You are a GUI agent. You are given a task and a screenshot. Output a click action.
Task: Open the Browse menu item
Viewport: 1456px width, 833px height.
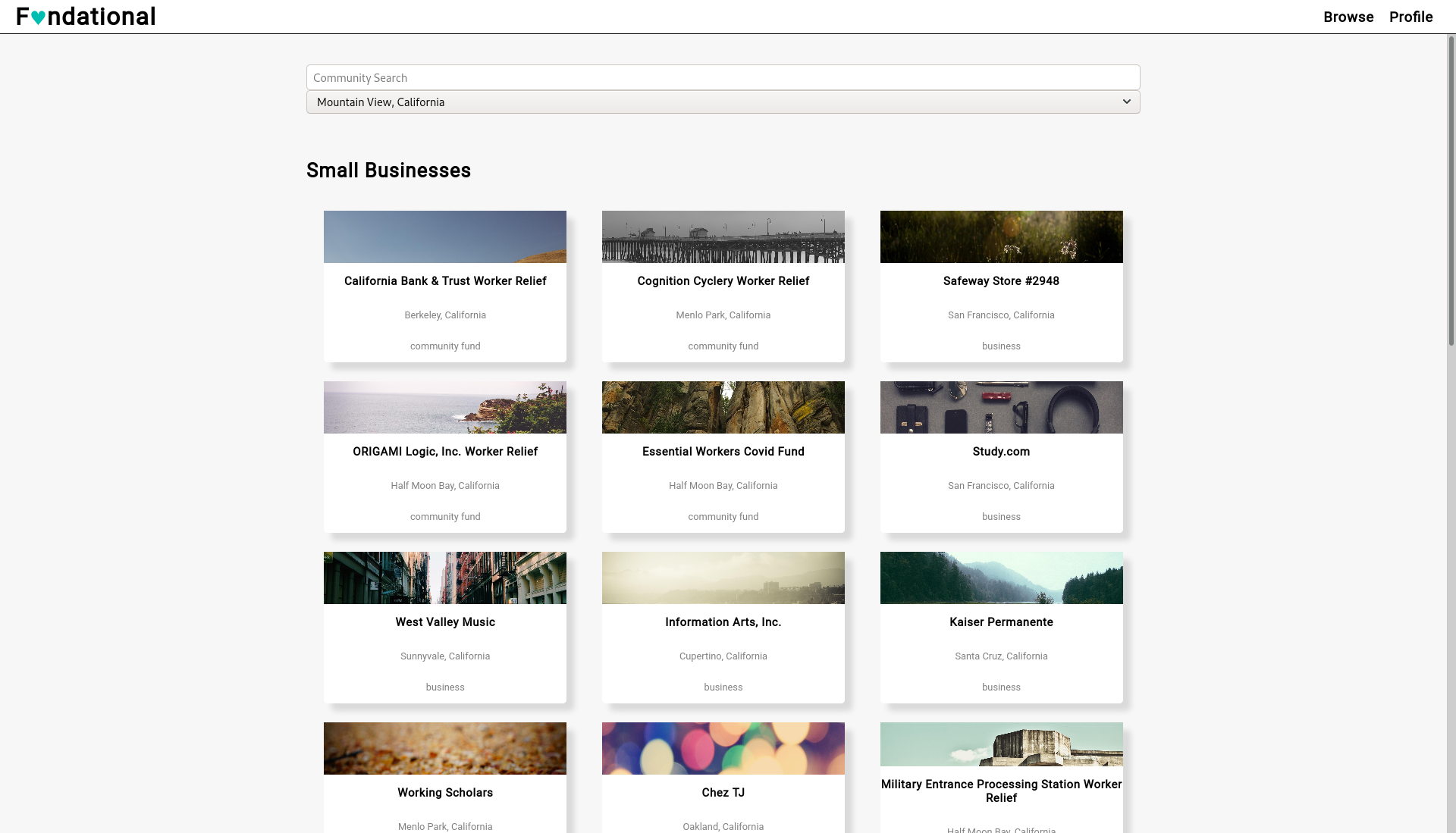(x=1348, y=17)
